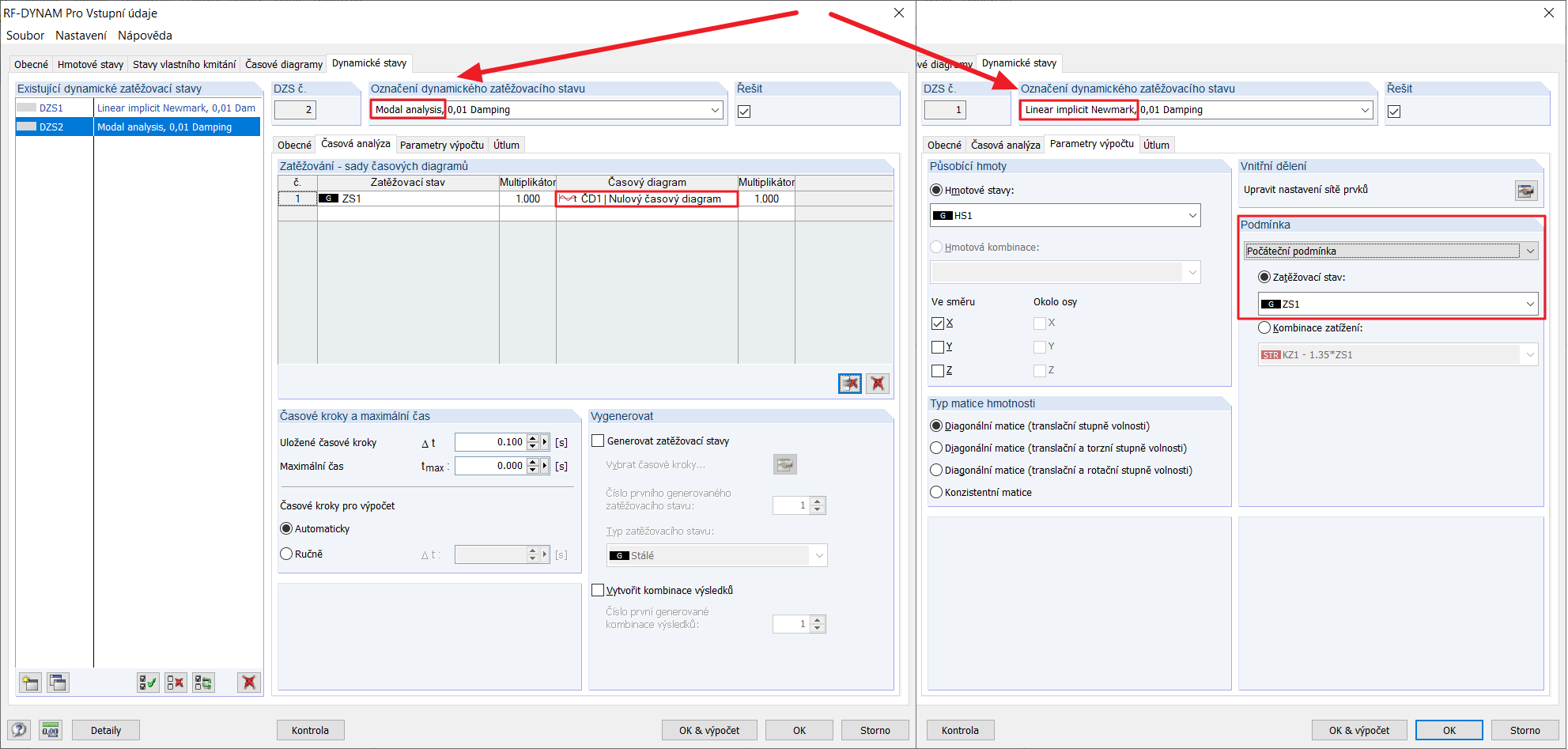This screenshot has width=1568, height=749.
Task: Check the Y direction under Ve směru
Action: (x=938, y=346)
